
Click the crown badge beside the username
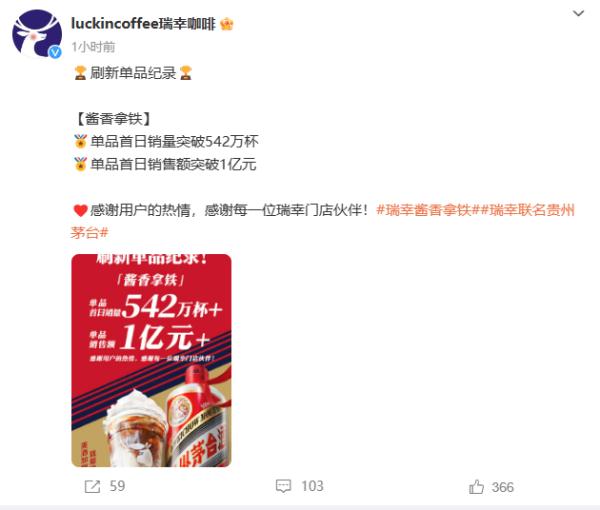coord(227,24)
